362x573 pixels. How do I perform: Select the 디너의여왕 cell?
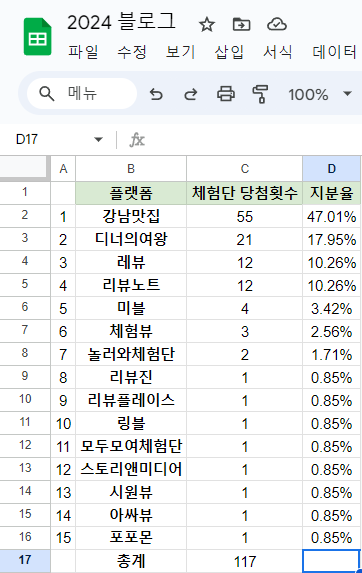(131, 239)
